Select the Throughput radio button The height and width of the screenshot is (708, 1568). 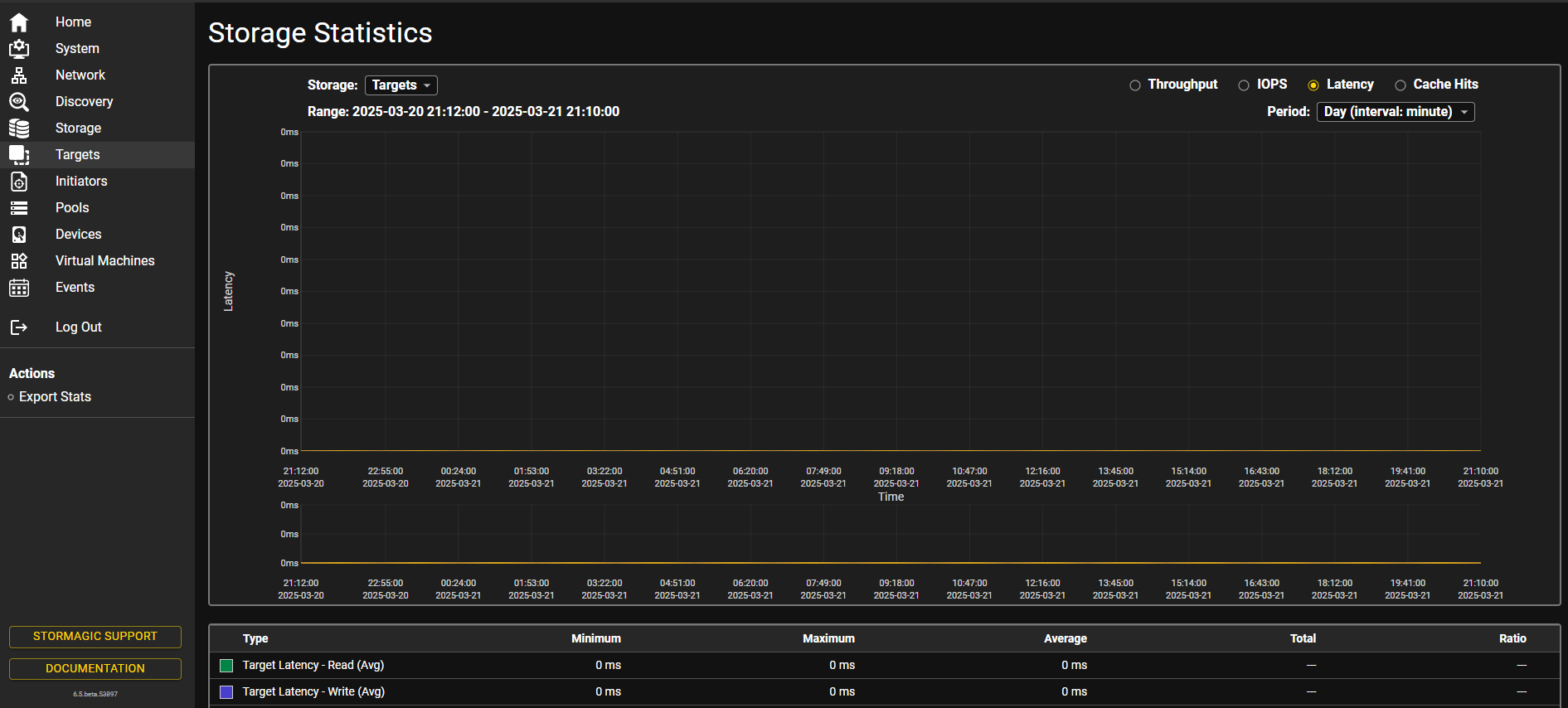pos(1135,85)
